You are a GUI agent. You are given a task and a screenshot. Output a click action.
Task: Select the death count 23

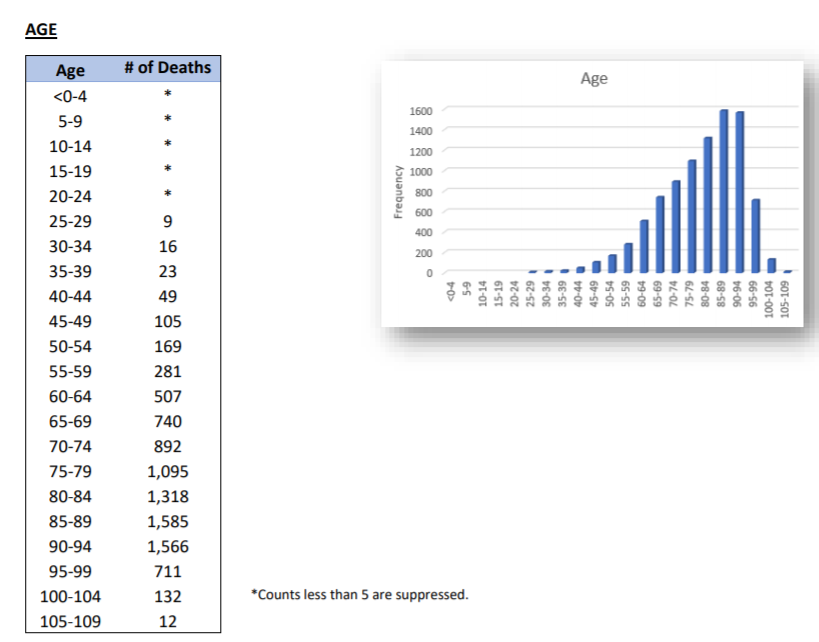tap(168, 272)
